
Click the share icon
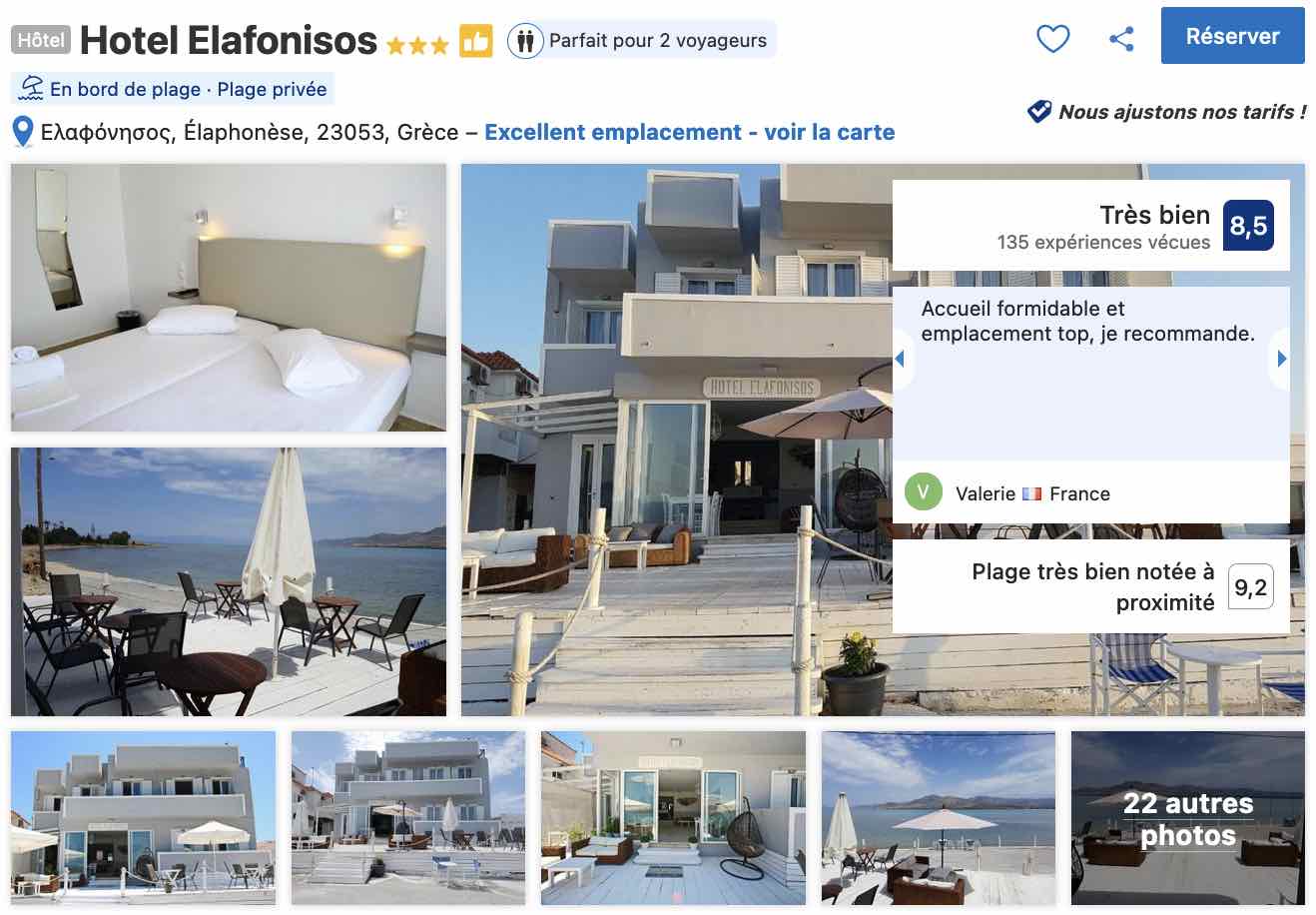(x=1121, y=39)
